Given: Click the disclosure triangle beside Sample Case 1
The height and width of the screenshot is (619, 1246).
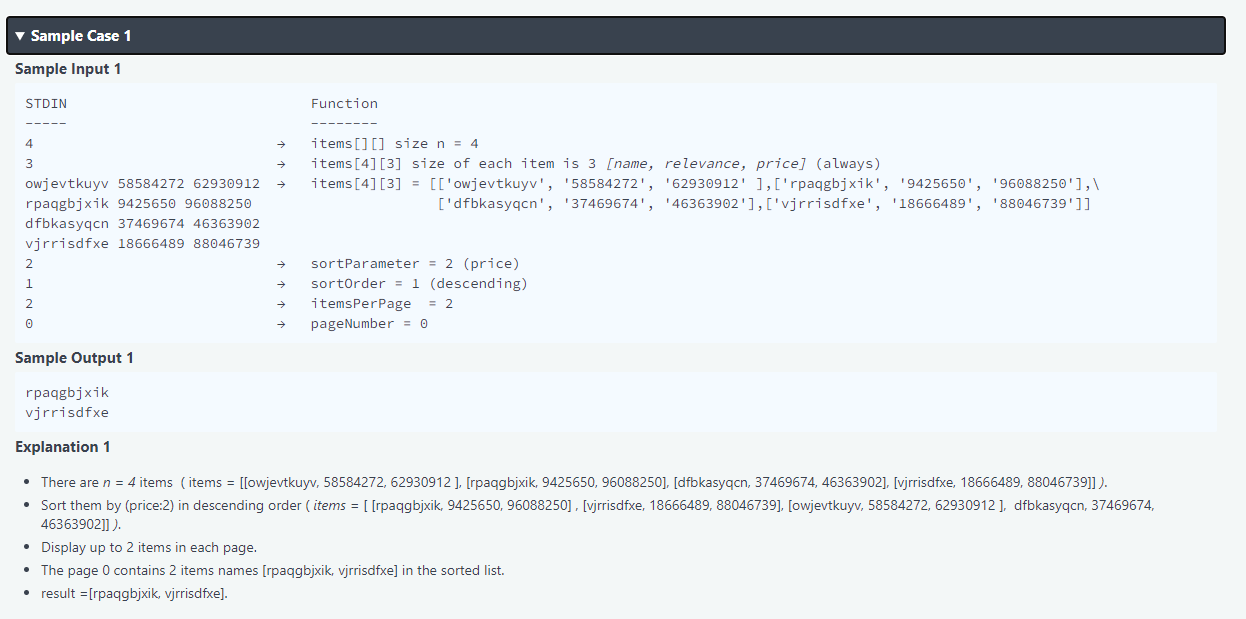Looking at the screenshot, I should (19, 35).
